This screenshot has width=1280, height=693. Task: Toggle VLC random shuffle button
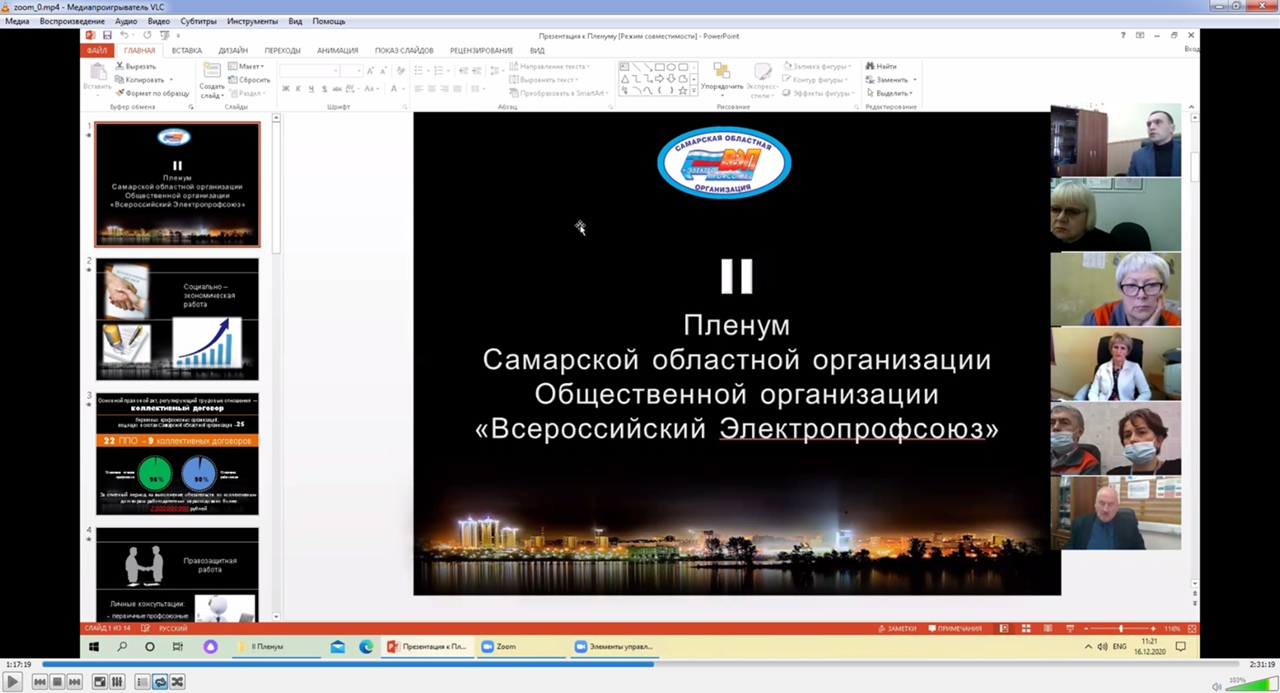tap(177, 682)
